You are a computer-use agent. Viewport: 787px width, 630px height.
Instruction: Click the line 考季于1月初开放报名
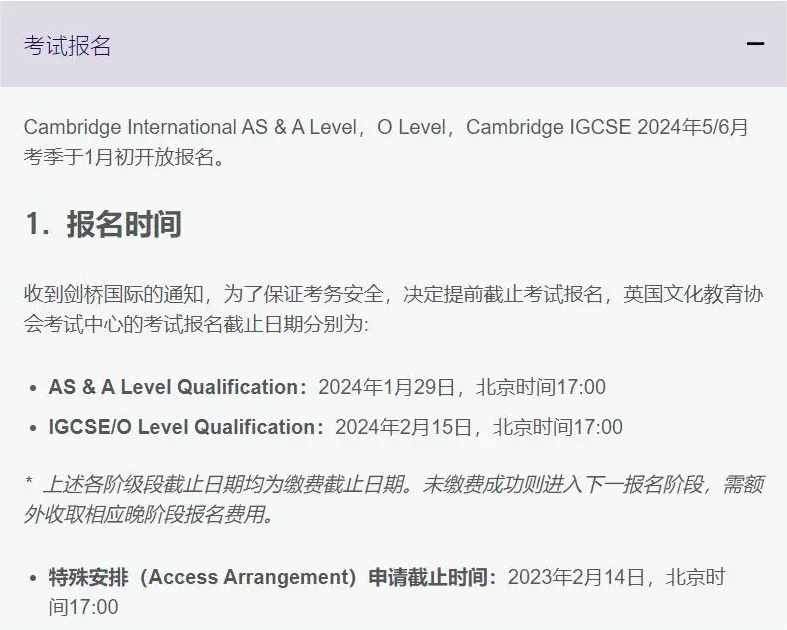[x=123, y=157]
